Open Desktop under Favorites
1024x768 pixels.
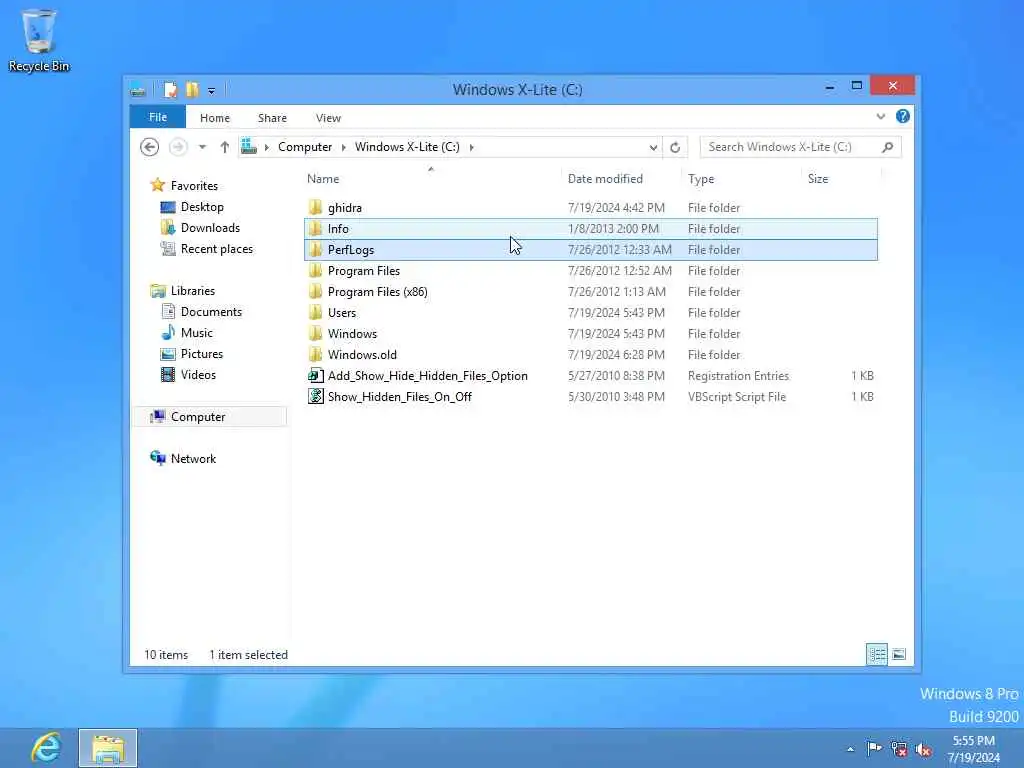pos(202,207)
